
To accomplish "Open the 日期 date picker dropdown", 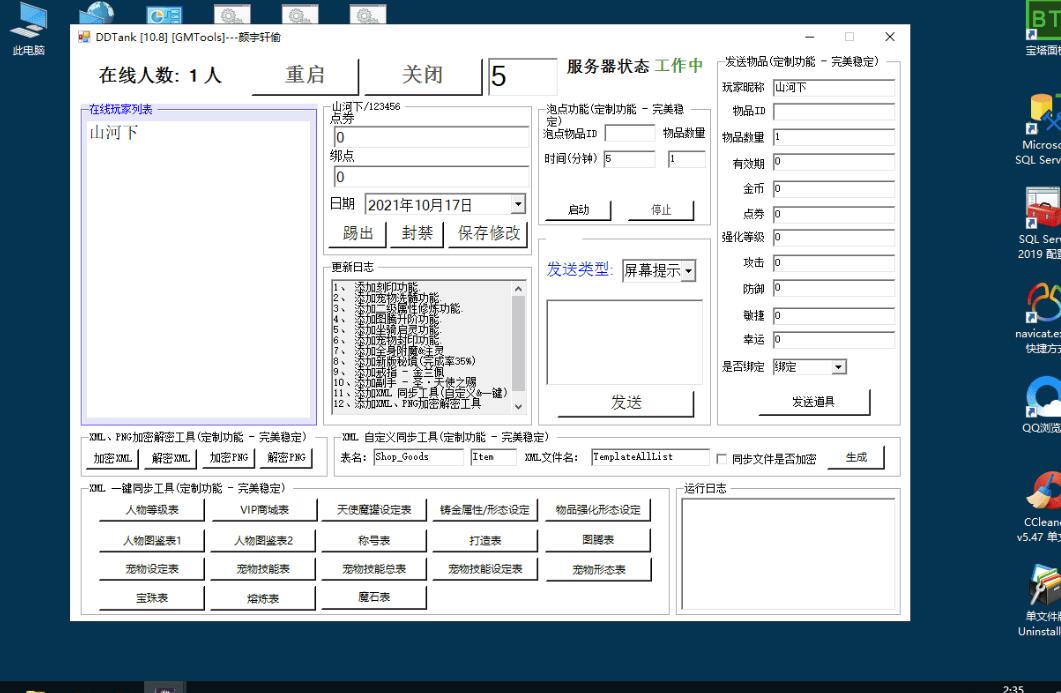I will (516, 204).
